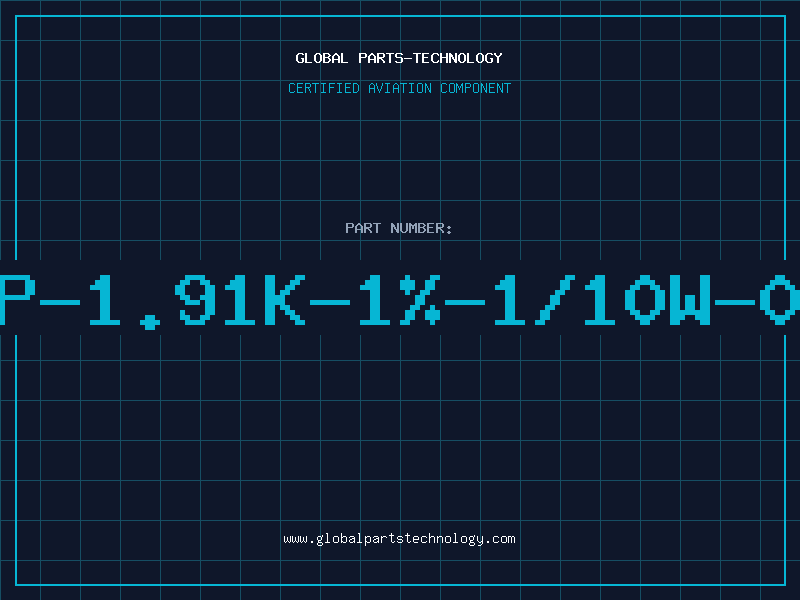
Task: Click the GLOBAL PARTS-TECHNOLOGY heading
Action: tap(399, 58)
